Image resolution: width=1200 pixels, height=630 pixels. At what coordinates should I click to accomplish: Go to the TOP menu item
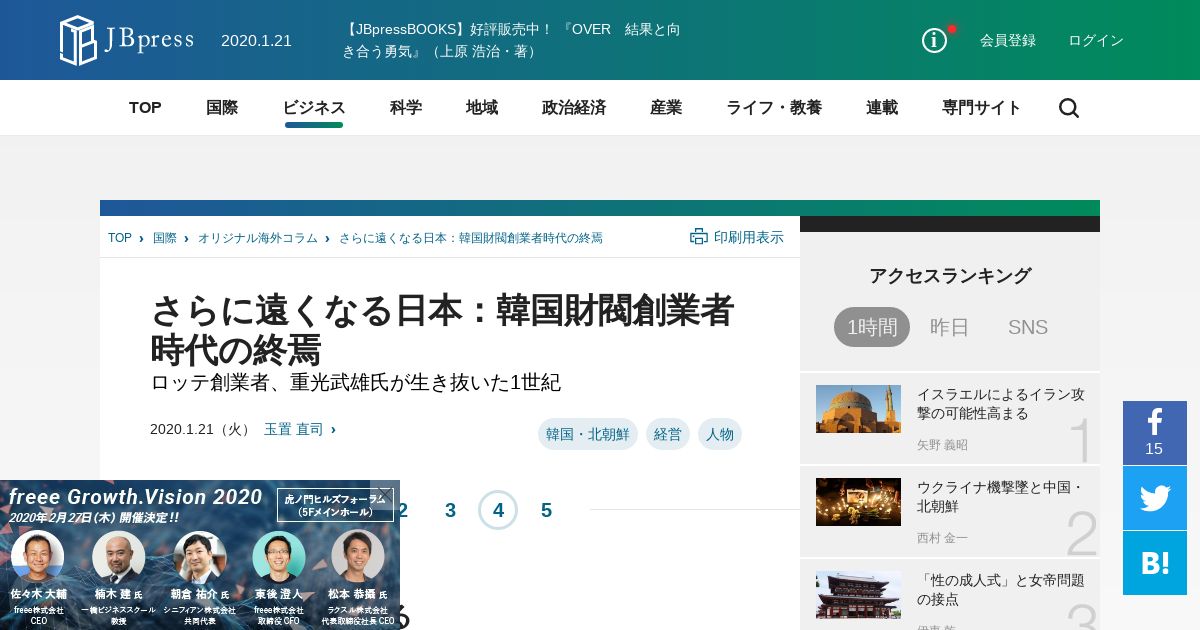point(145,108)
